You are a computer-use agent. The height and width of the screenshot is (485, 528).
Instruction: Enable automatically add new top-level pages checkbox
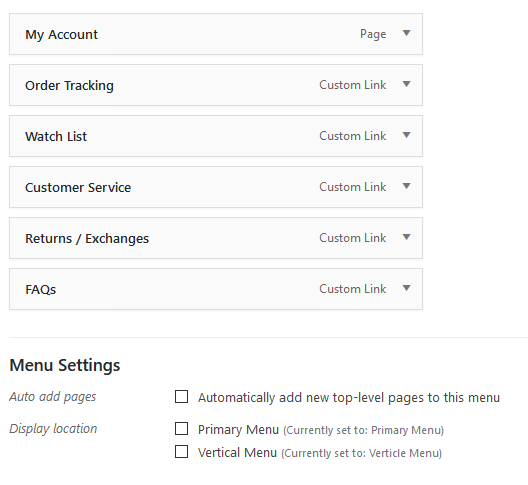(182, 397)
